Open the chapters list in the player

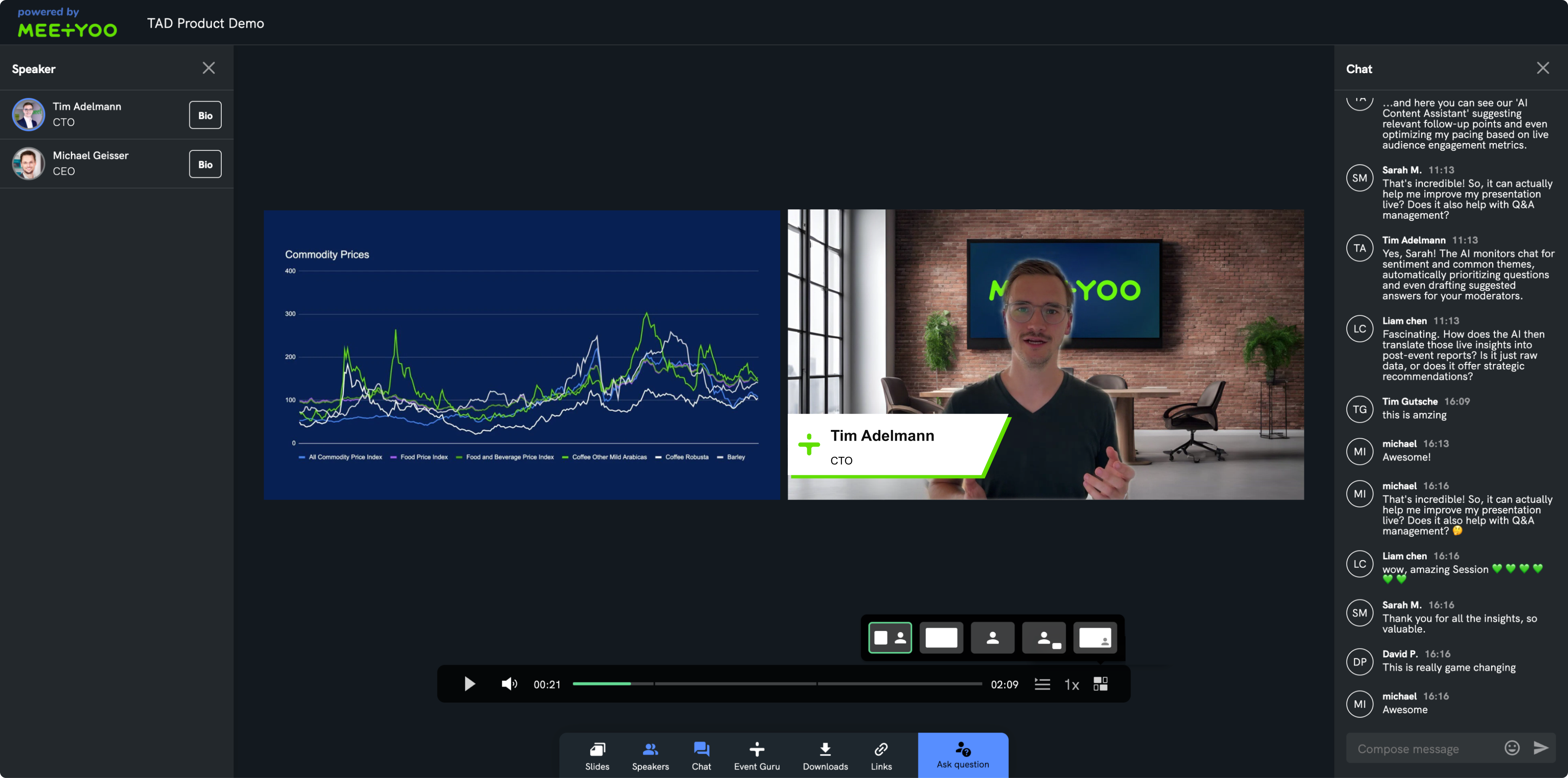tap(1042, 684)
